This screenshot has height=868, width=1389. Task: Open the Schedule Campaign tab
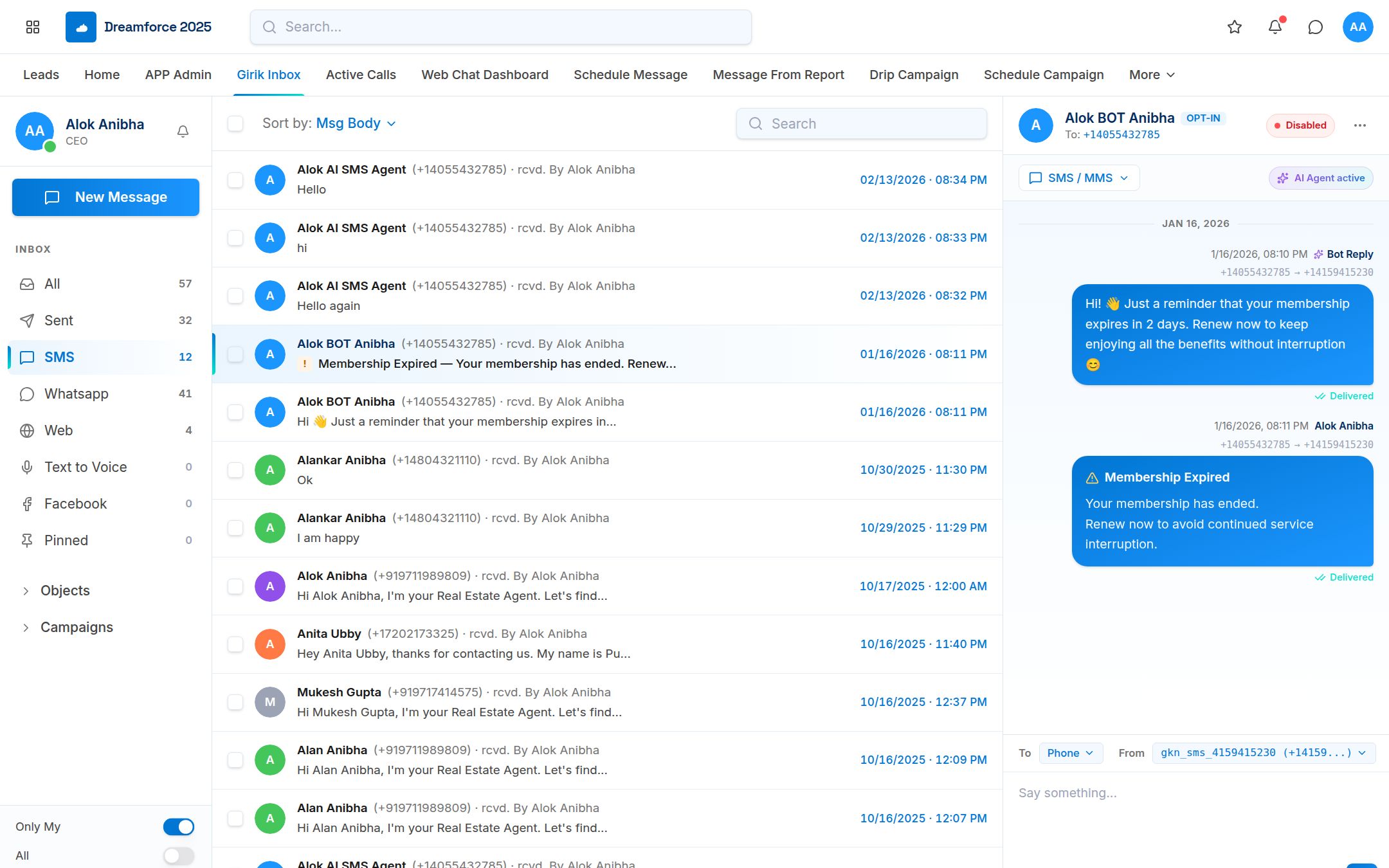point(1044,75)
